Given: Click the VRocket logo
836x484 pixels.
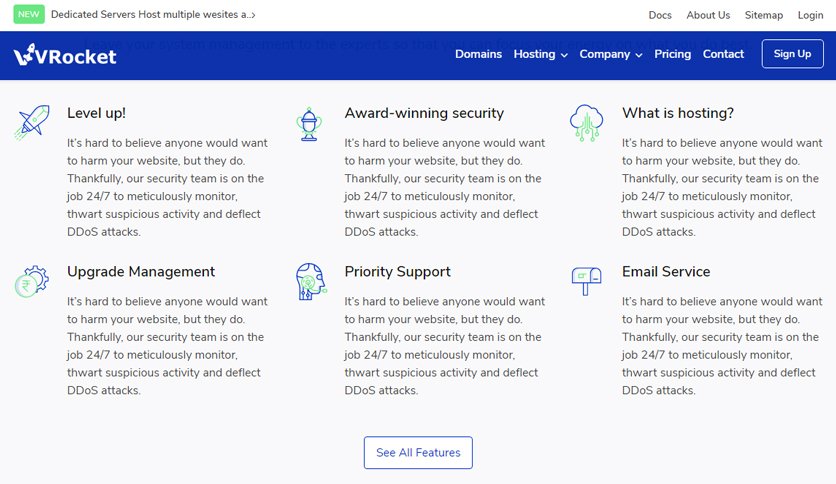Looking at the screenshot, I should tap(65, 55).
